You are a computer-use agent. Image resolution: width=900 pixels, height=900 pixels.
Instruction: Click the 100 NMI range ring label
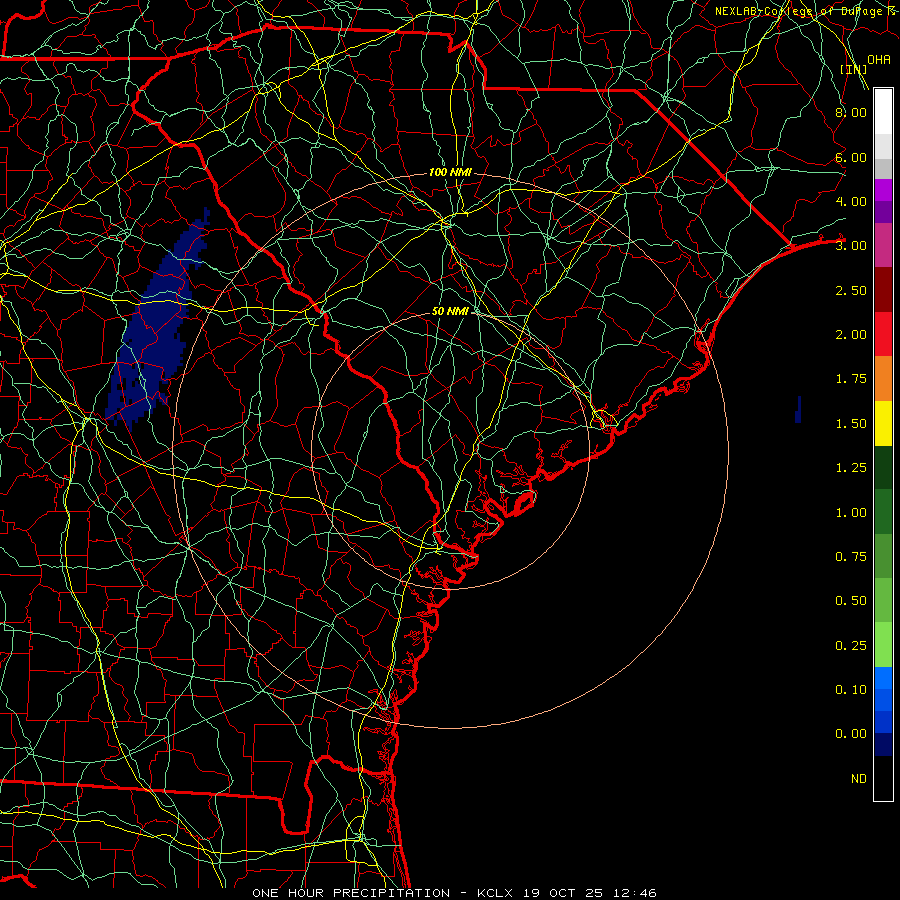[450, 172]
